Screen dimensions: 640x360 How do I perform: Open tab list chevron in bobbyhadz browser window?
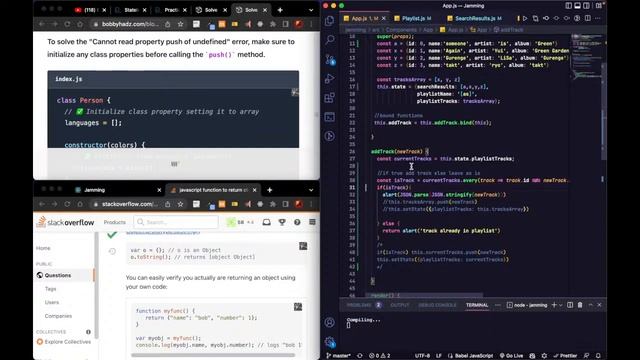(311, 10)
